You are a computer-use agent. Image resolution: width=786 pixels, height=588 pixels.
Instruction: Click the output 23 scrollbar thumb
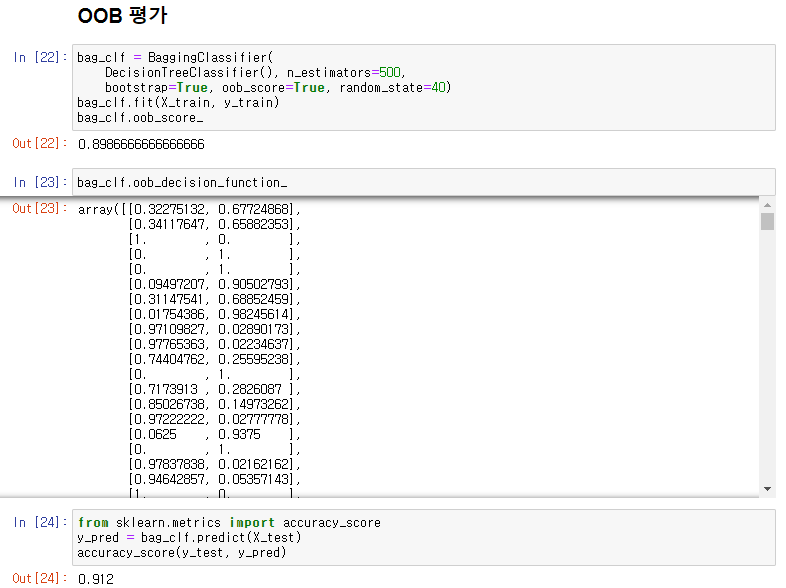767,221
